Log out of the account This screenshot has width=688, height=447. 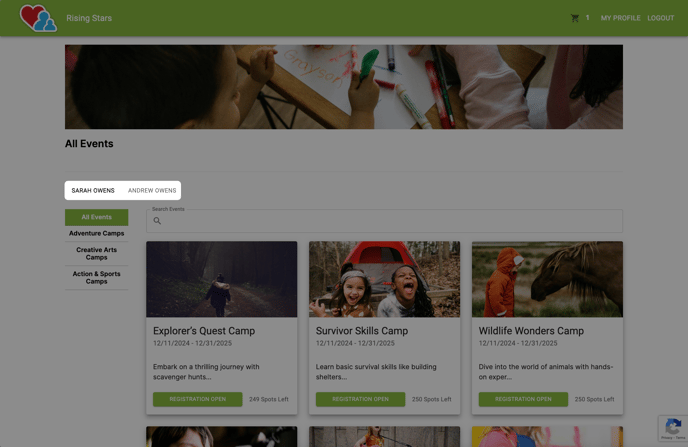click(660, 18)
